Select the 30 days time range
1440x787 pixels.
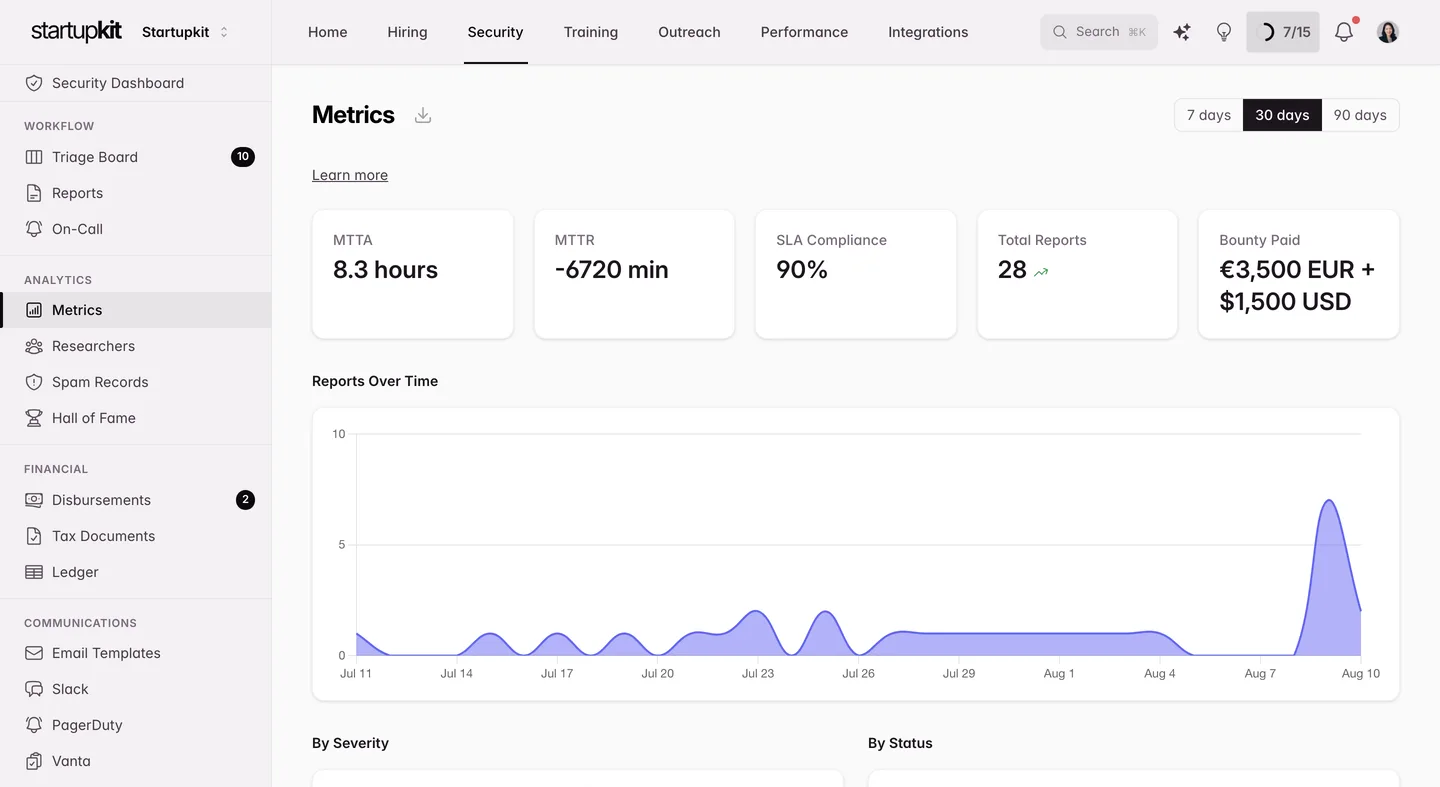click(1282, 115)
